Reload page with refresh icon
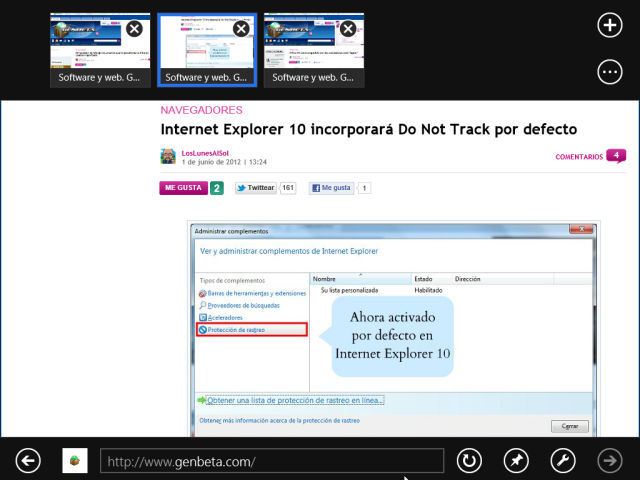 pos(469,461)
